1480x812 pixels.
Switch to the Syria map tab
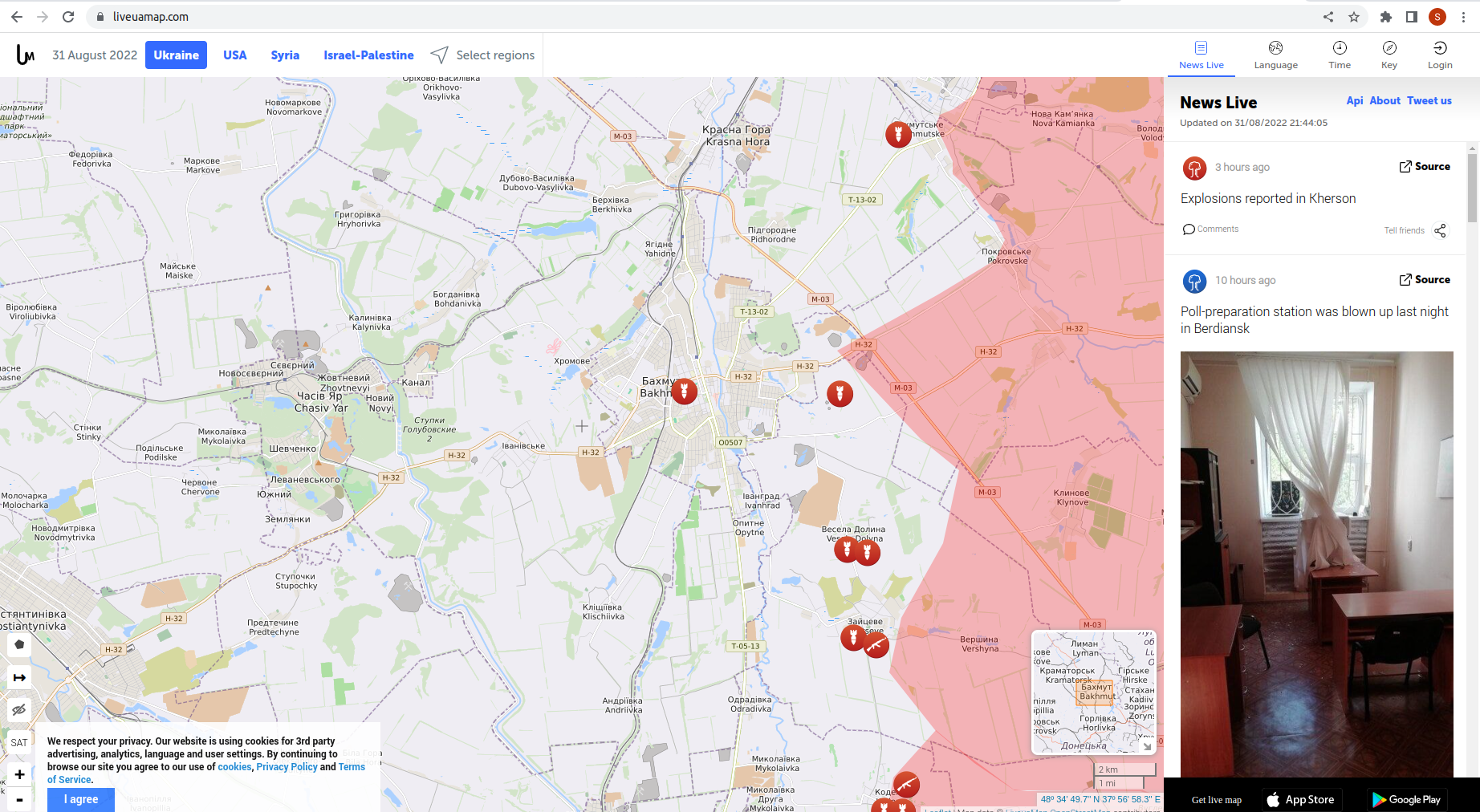285,55
